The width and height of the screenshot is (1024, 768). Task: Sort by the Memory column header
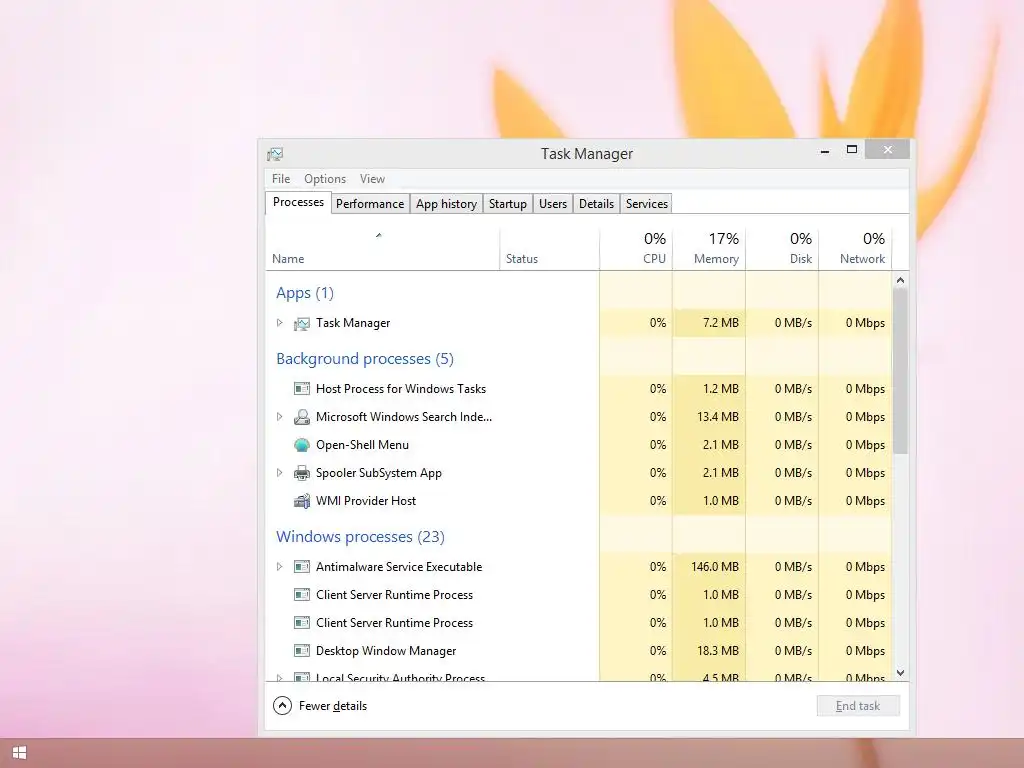(709, 249)
